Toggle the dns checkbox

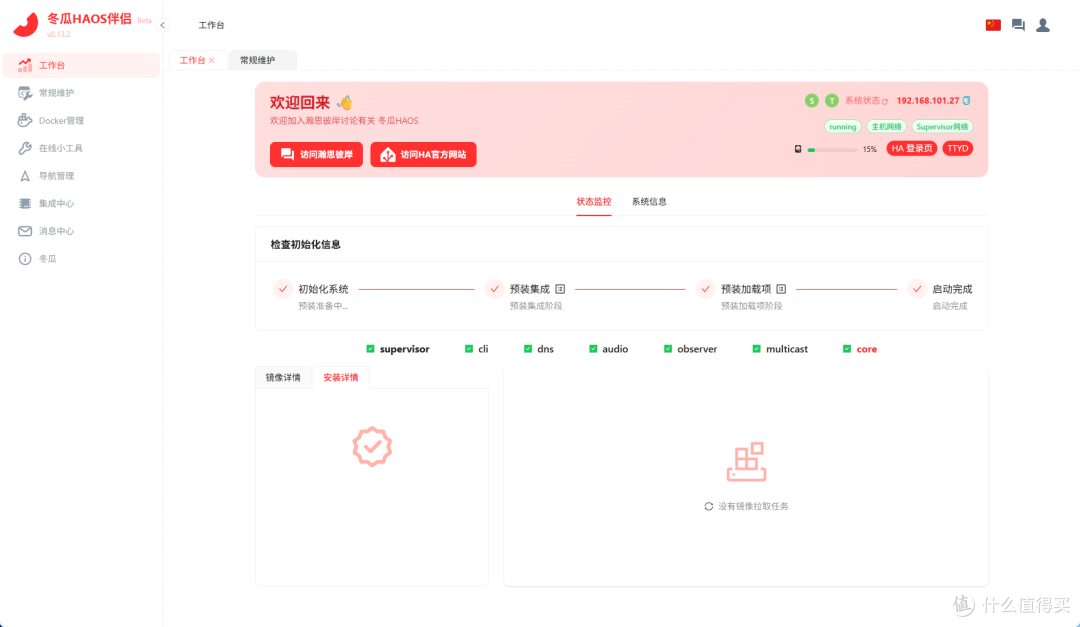(x=528, y=349)
